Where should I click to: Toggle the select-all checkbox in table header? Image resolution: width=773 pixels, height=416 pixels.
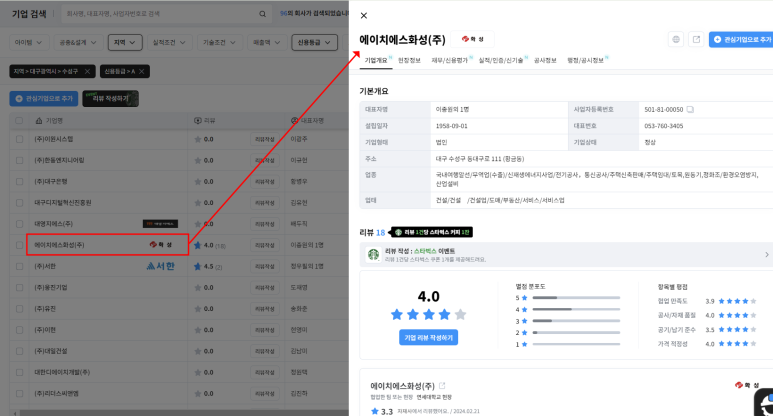(x=19, y=120)
